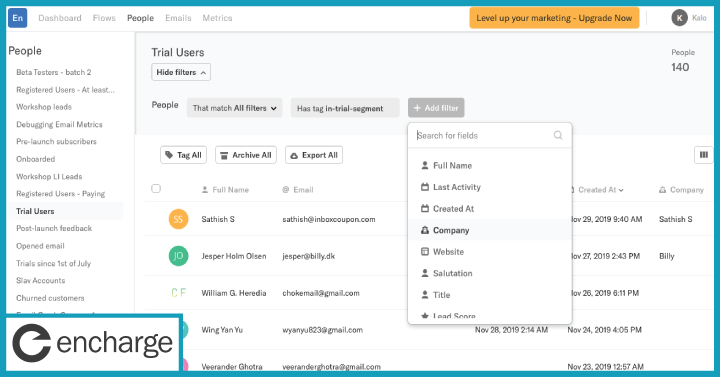The image size is (720, 377).
Task: Click Sathish S orange SS avatar
Action: [178, 219]
